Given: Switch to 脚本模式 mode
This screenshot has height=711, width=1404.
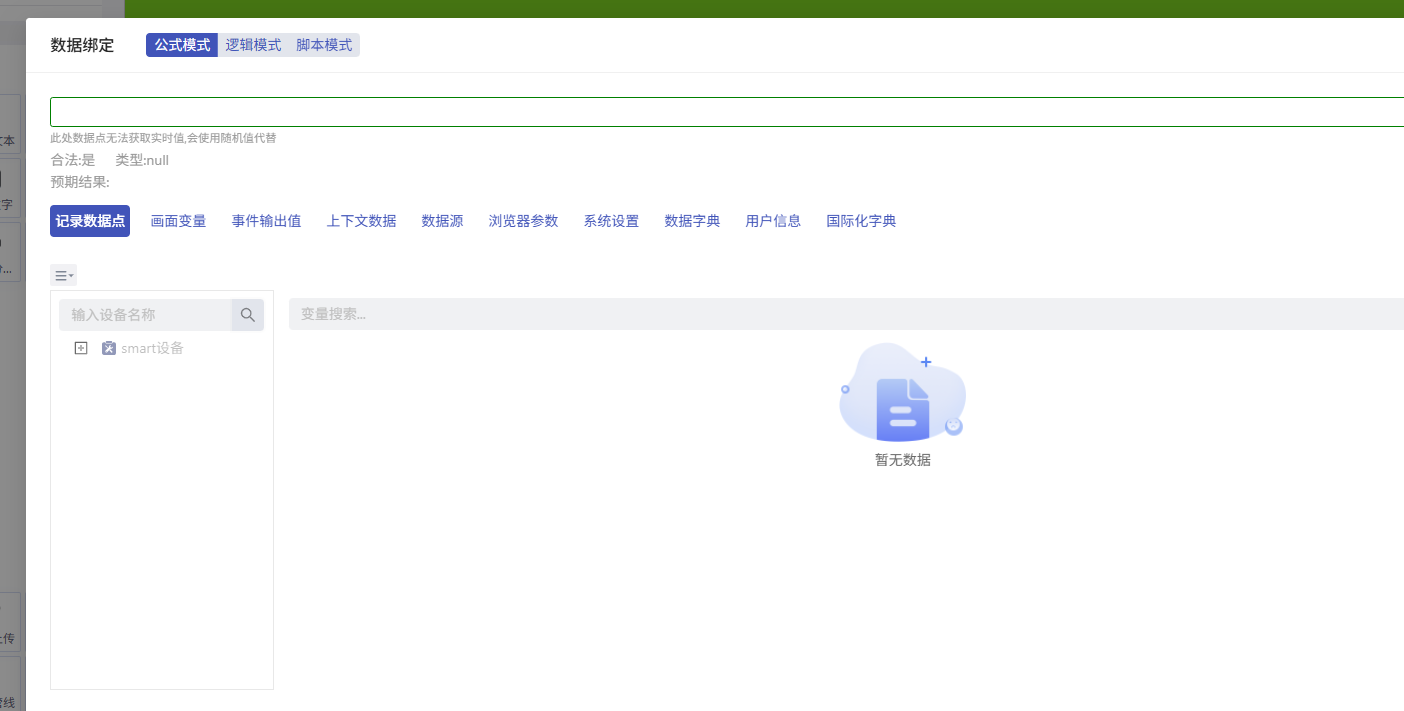Looking at the screenshot, I should [324, 45].
